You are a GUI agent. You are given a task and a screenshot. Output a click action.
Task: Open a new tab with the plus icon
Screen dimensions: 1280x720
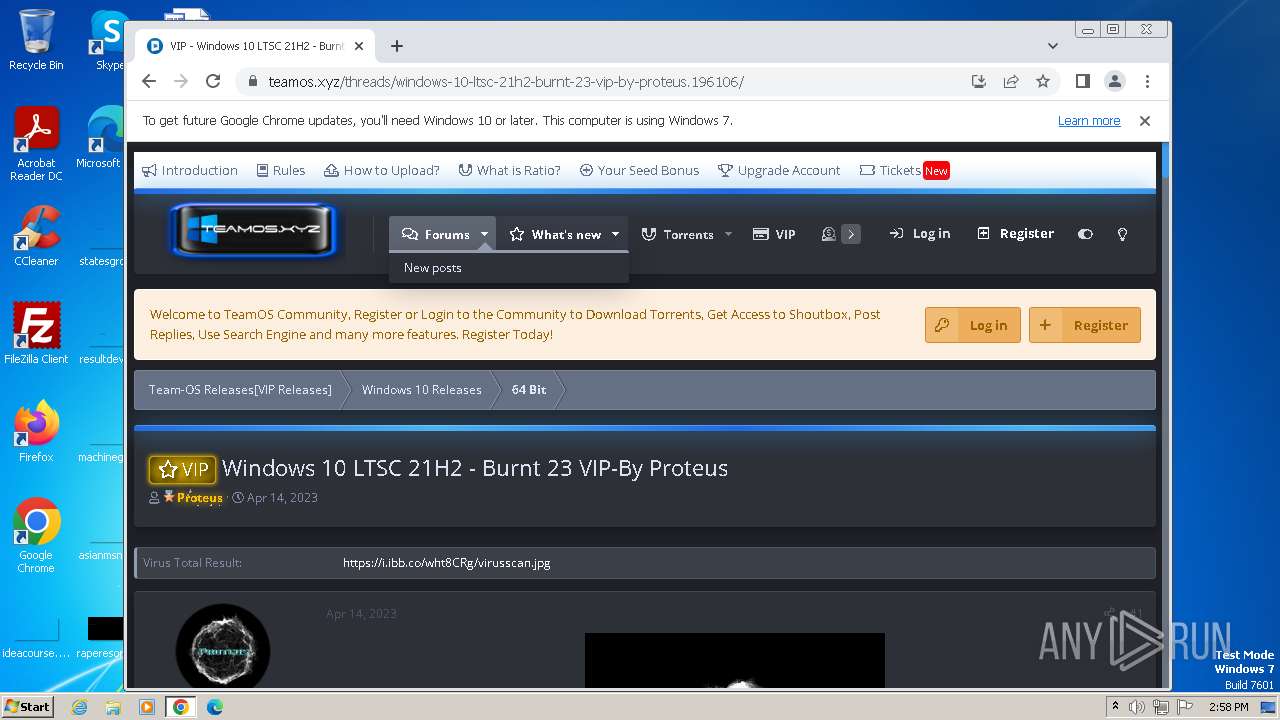397,46
